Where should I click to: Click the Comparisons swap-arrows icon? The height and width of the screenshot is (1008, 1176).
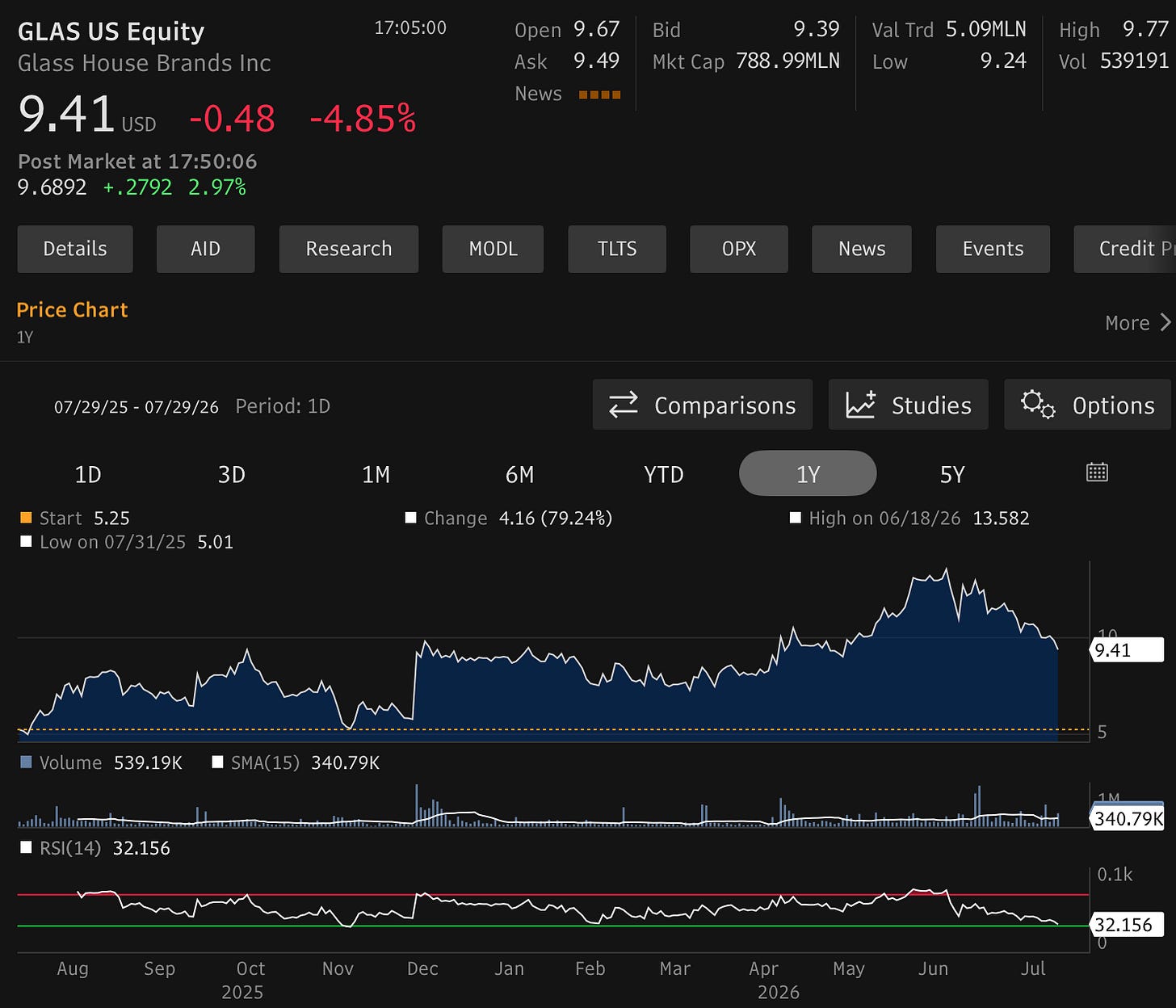[624, 405]
